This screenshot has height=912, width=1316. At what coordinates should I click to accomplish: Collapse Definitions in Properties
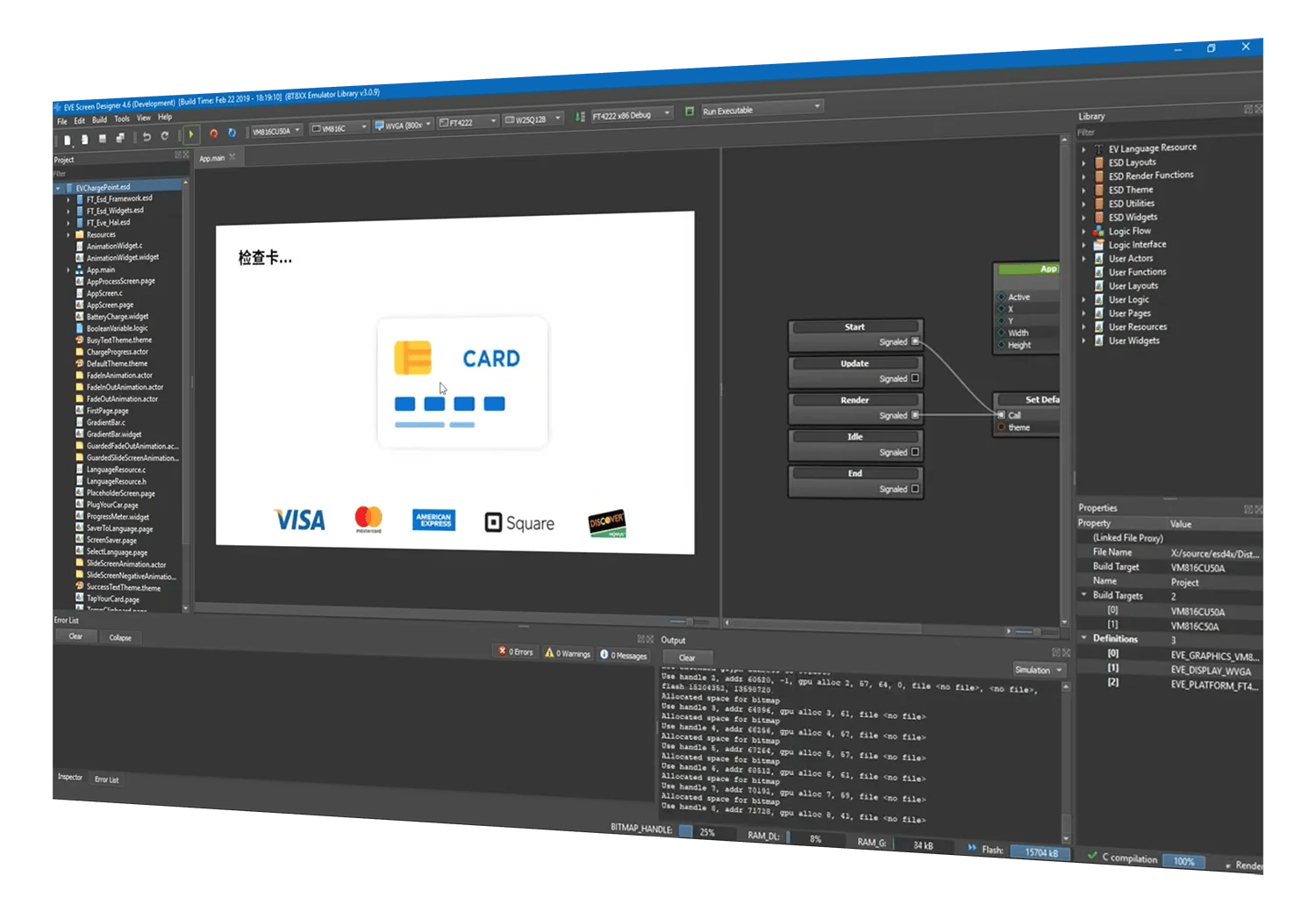coord(1084,638)
